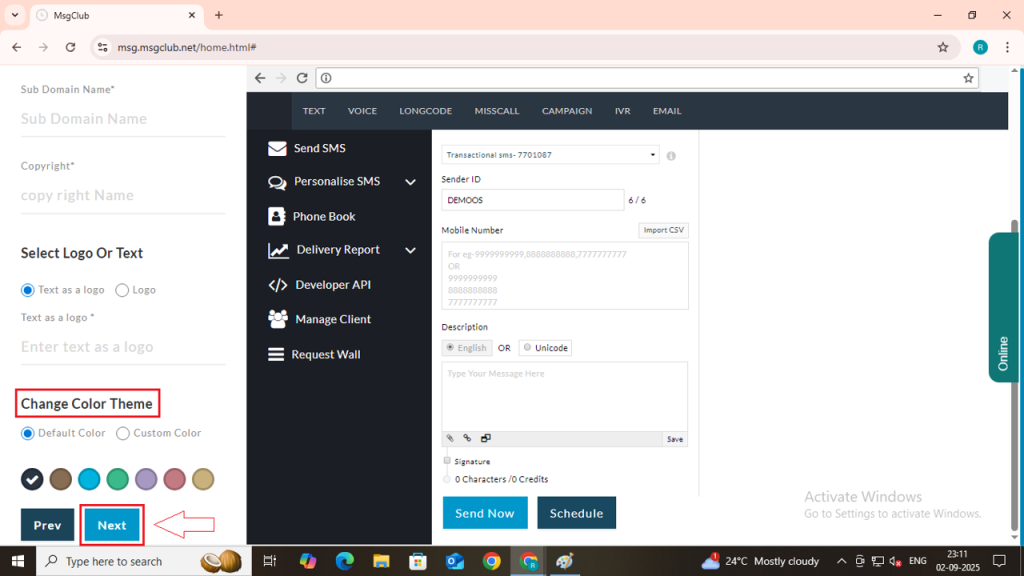Launch Microsoft Edge from taskbar
The width and height of the screenshot is (1024, 576).
344,561
